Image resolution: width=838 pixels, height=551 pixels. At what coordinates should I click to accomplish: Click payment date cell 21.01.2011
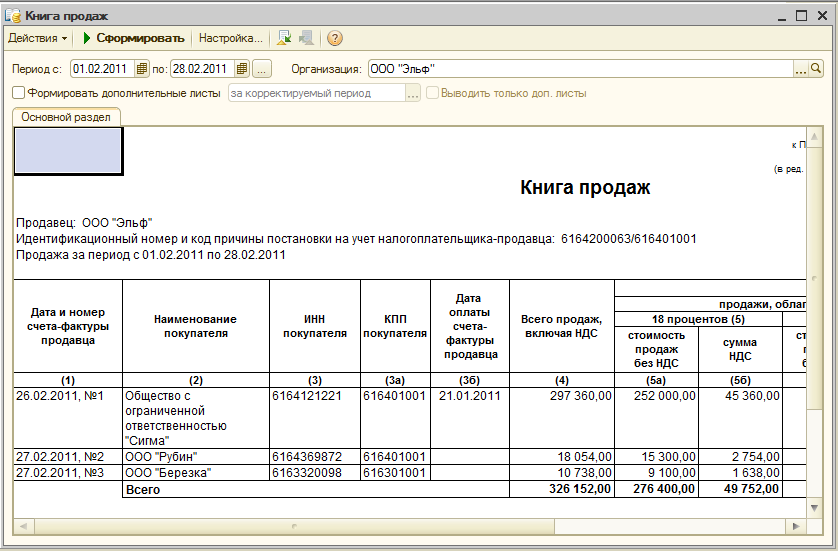click(x=470, y=418)
